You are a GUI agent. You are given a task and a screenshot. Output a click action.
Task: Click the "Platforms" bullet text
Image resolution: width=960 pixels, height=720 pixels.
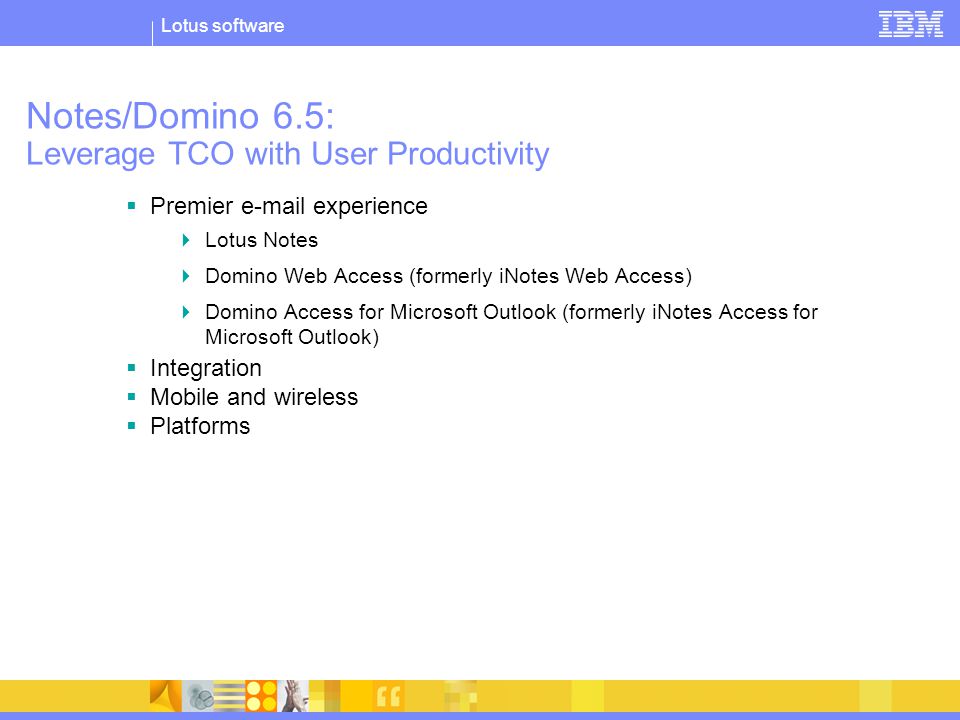pyautogui.click(x=200, y=426)
